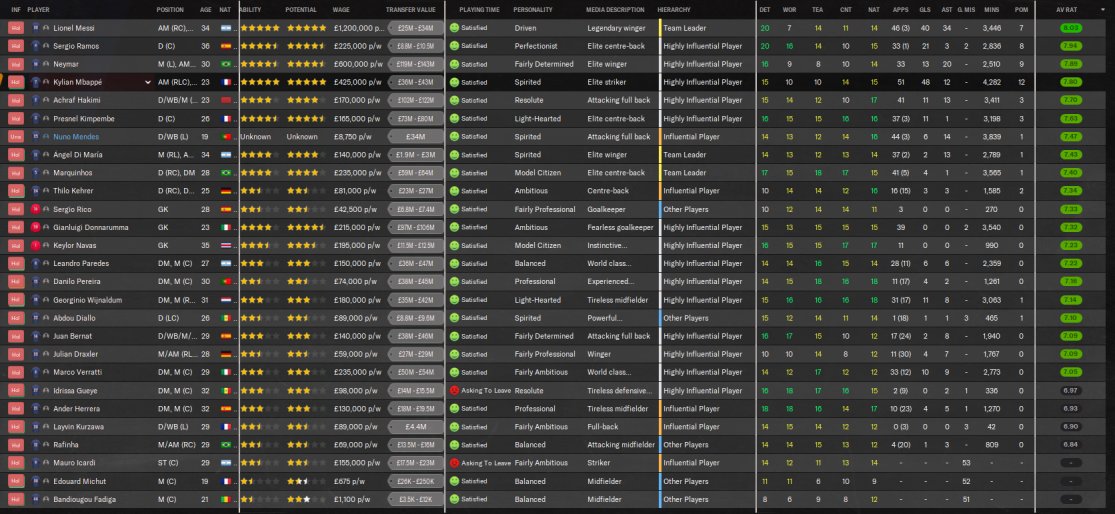Image resolution: width=1115 pixels, height=514 pixels.
Task: Click the red goalkeeper shirt icon for Sergio Rico
Action: [x=36, y=209]
